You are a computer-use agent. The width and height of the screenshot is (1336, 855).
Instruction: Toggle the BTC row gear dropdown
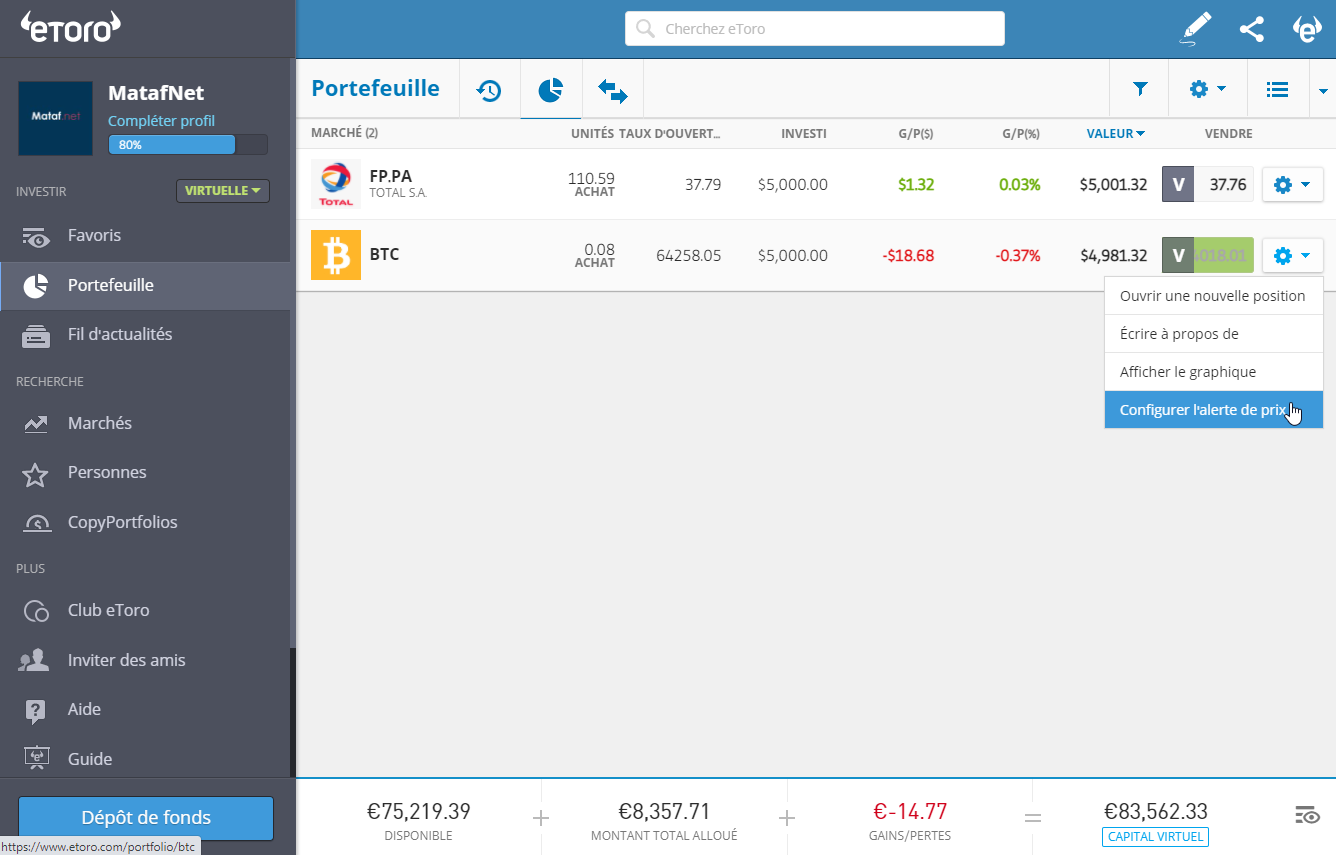pos(1293,255)
